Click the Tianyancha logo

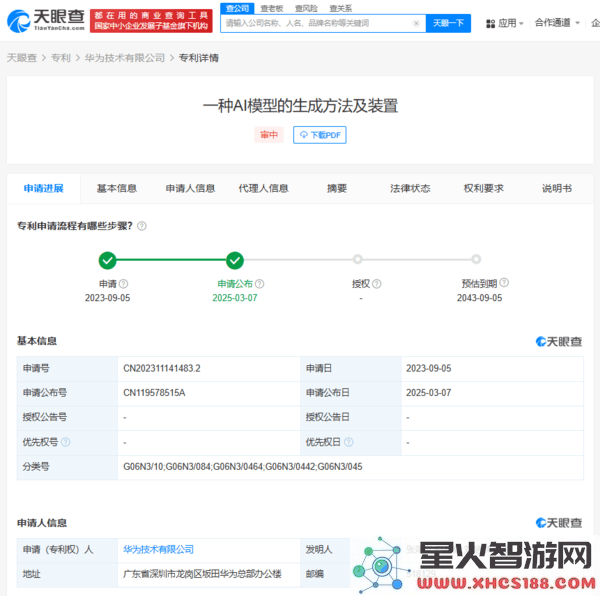[46, 21]
